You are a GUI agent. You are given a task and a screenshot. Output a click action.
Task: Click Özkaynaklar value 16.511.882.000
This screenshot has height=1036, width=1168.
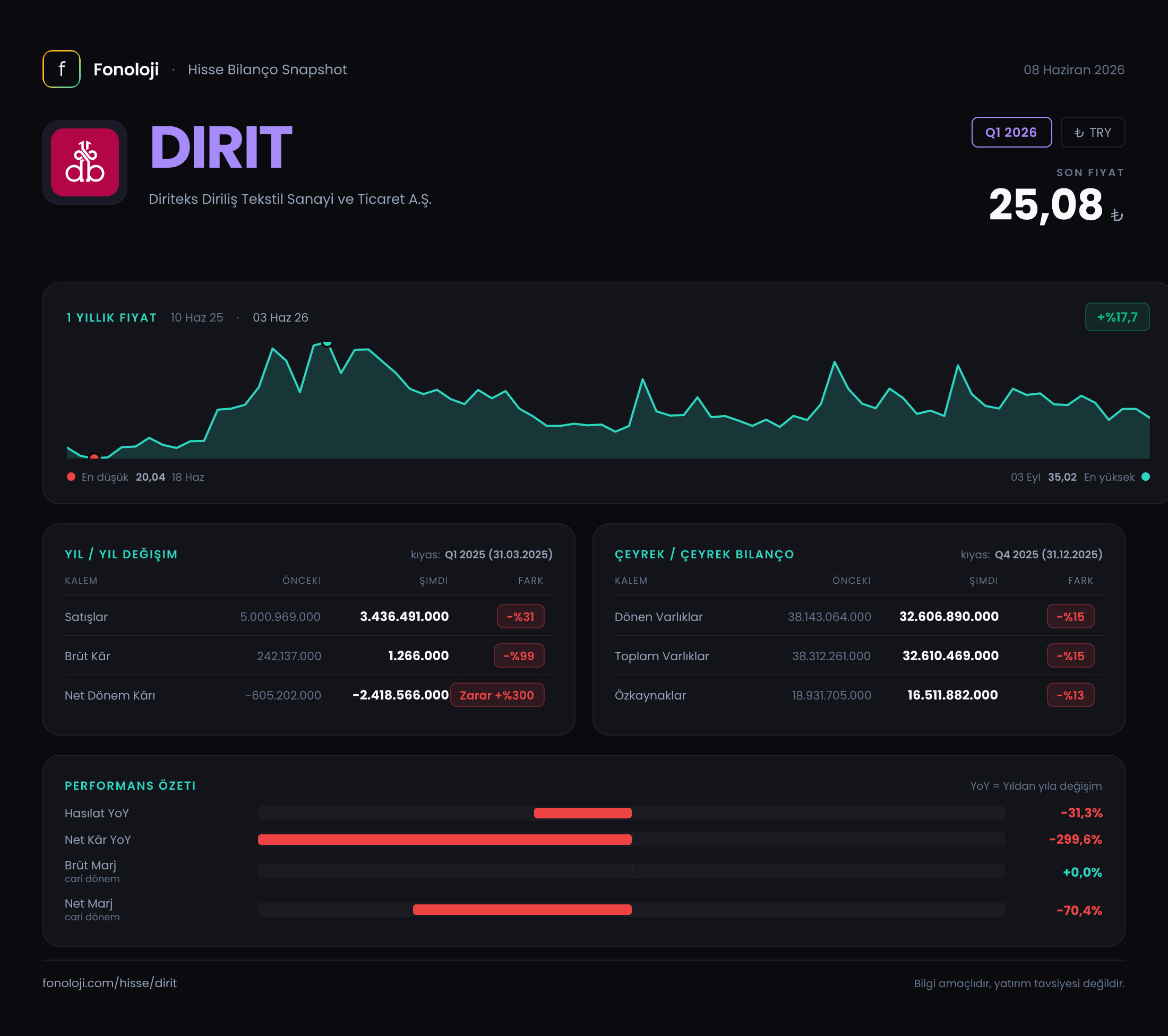point(952,695)
